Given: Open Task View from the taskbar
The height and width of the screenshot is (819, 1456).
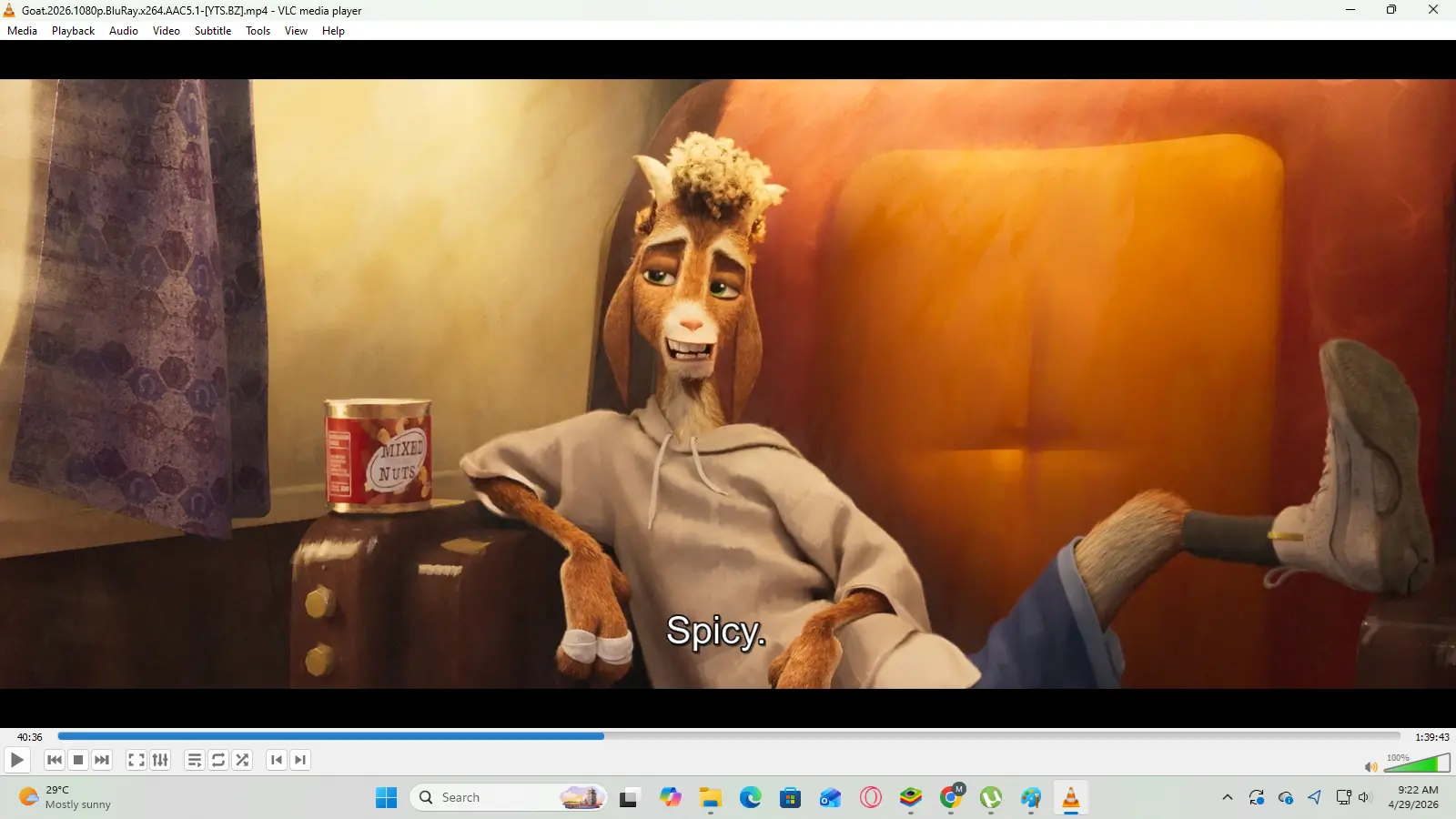Looking at the screenshot, I should pyautogui.click(x=629, y=798).
